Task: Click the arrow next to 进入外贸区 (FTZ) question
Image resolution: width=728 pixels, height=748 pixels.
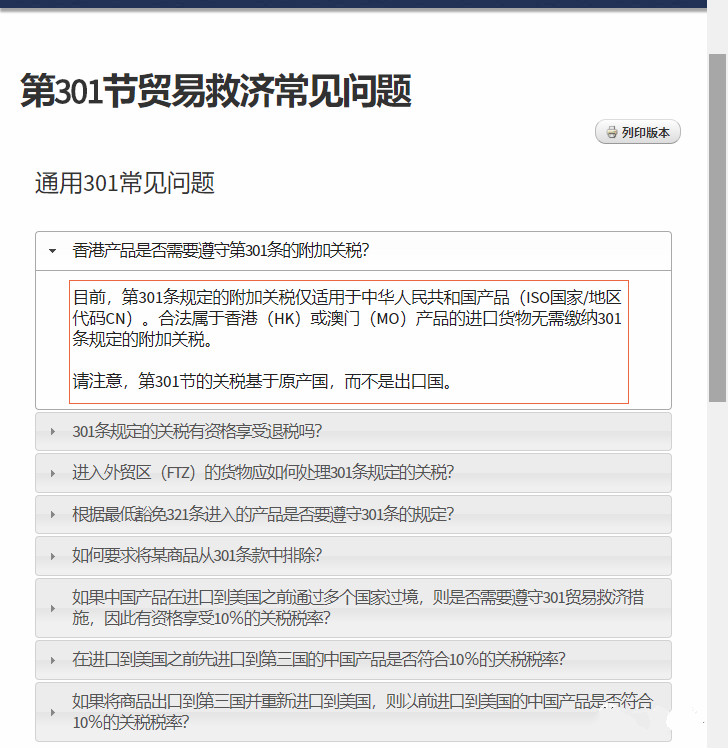Action: [x=52, y=473]
